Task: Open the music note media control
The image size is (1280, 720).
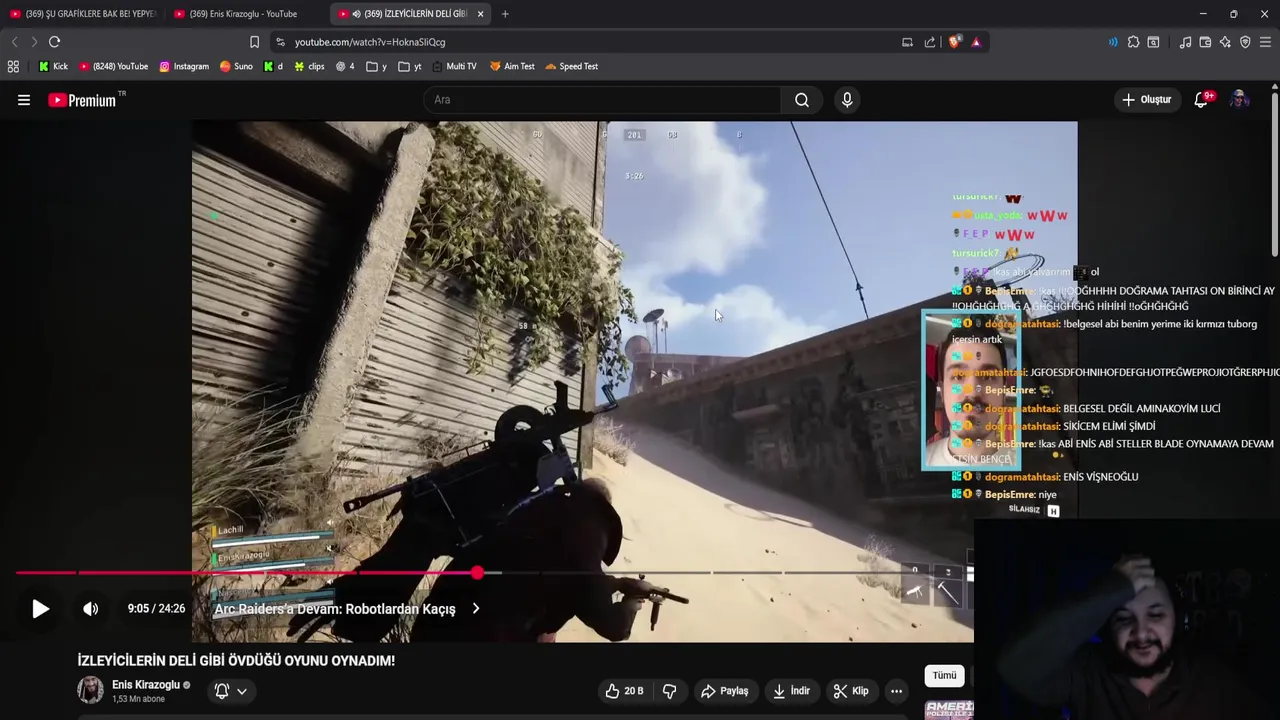Action: click(1185, 42)
